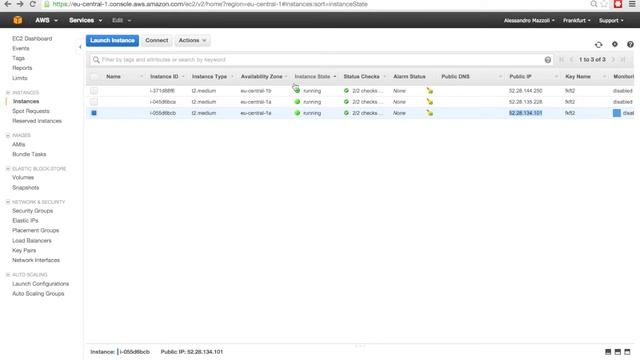
Task: Open Launch Configurations in sidebar
Action: [40, 284]
